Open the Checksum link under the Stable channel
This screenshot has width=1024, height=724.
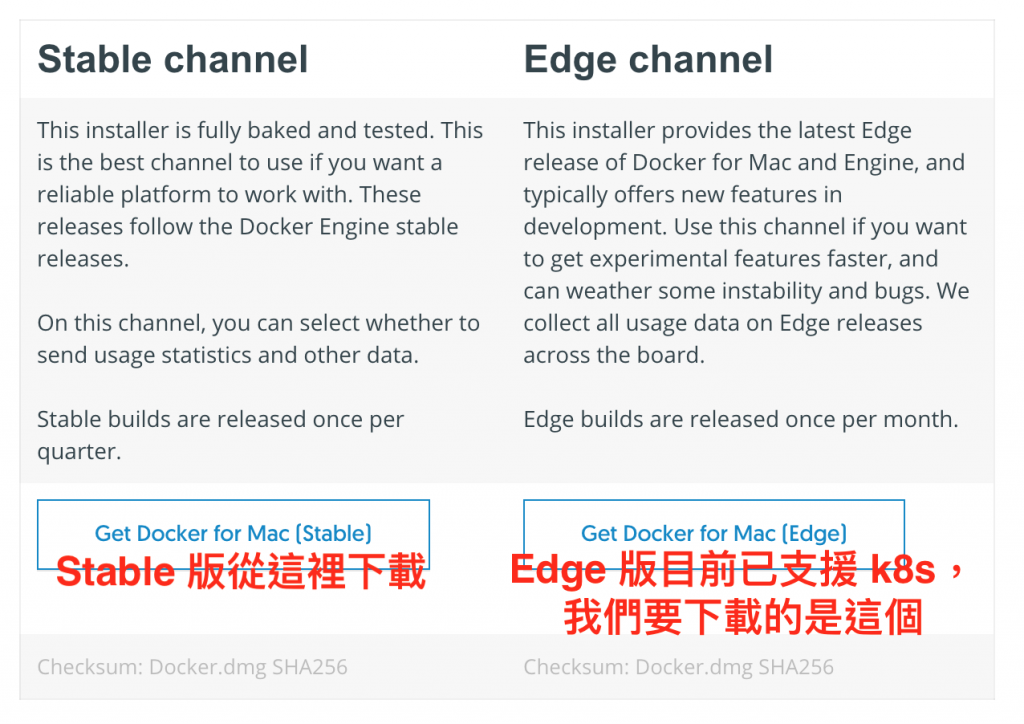pos(193,667)
